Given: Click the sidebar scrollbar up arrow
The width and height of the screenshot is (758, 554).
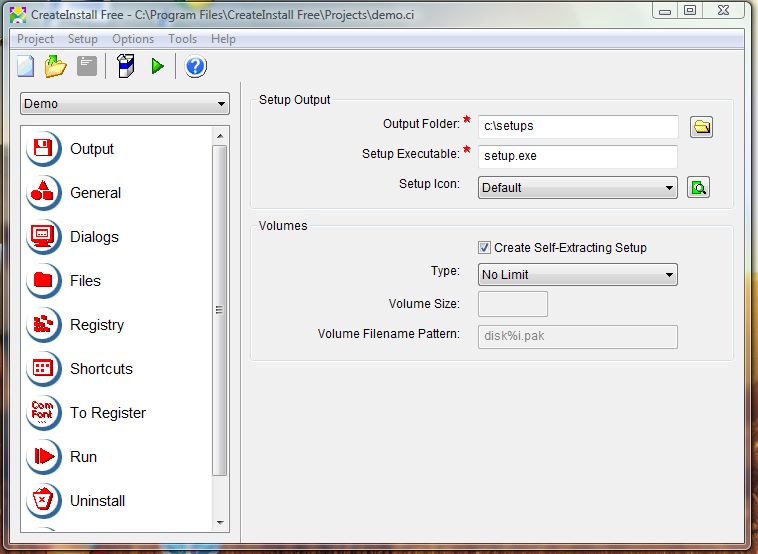Looking at the screenshot, I should coord(220,136).
